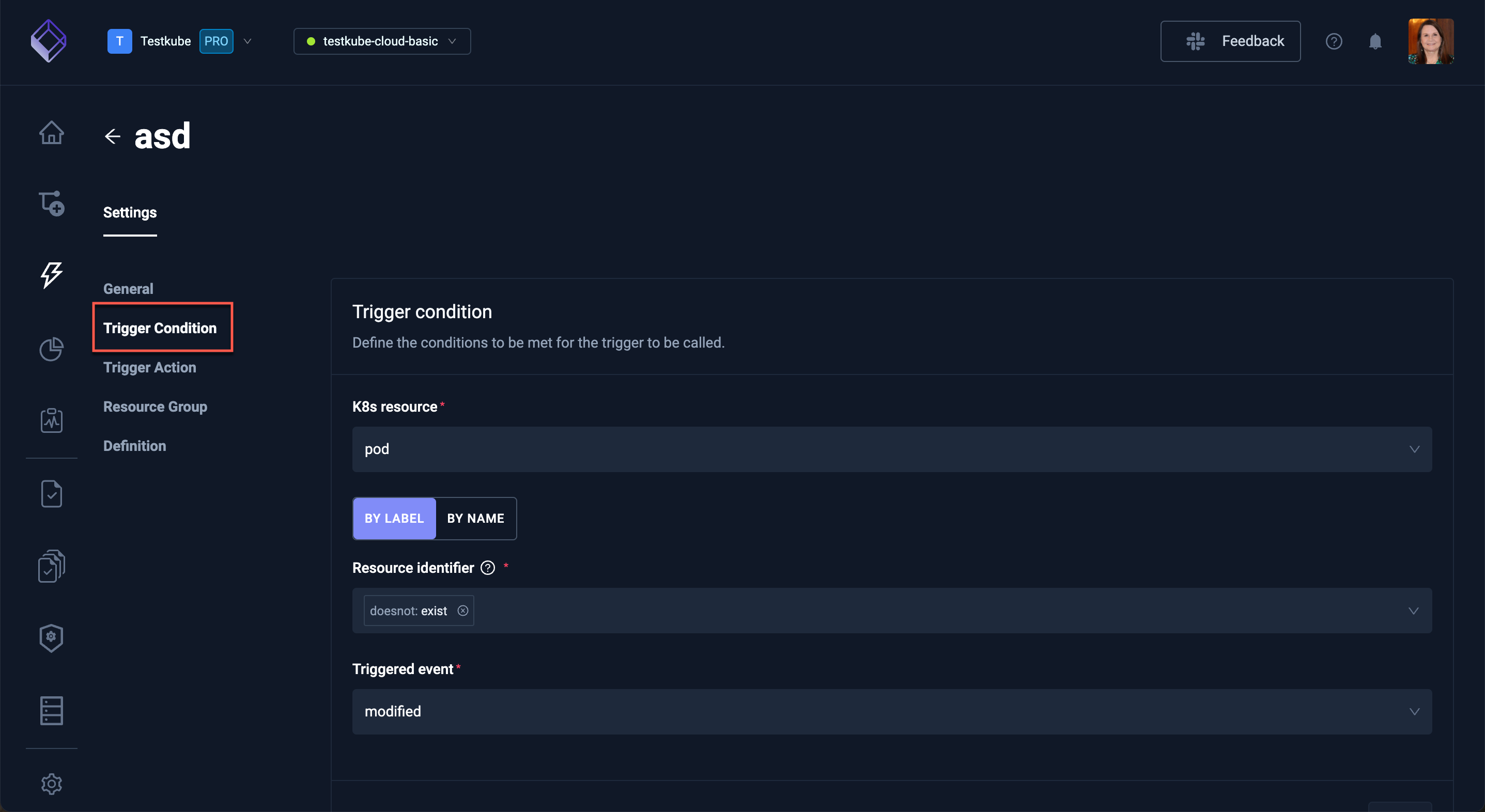Open the sources server stack icon

point(51,711)
